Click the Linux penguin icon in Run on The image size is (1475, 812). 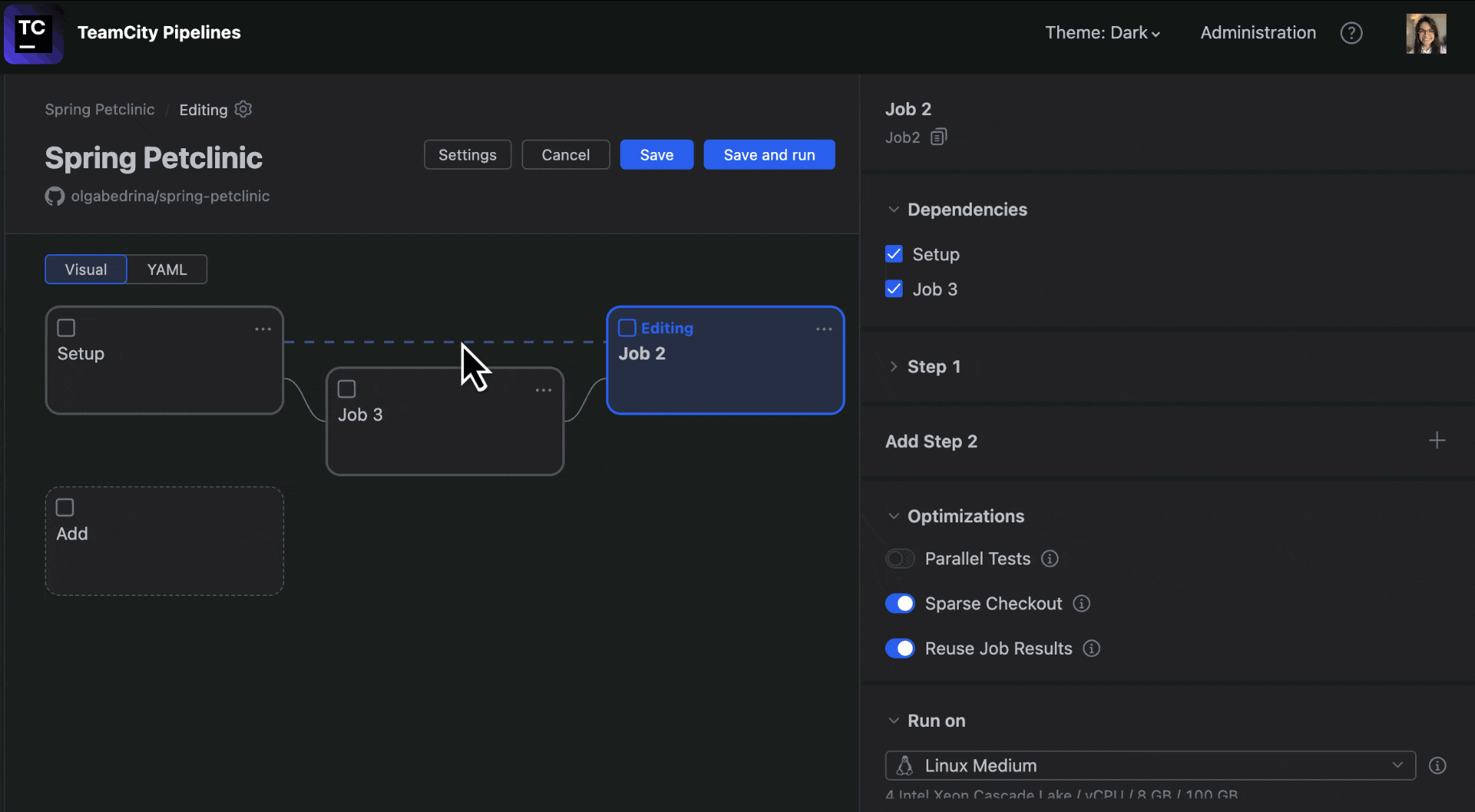(905, 766)
